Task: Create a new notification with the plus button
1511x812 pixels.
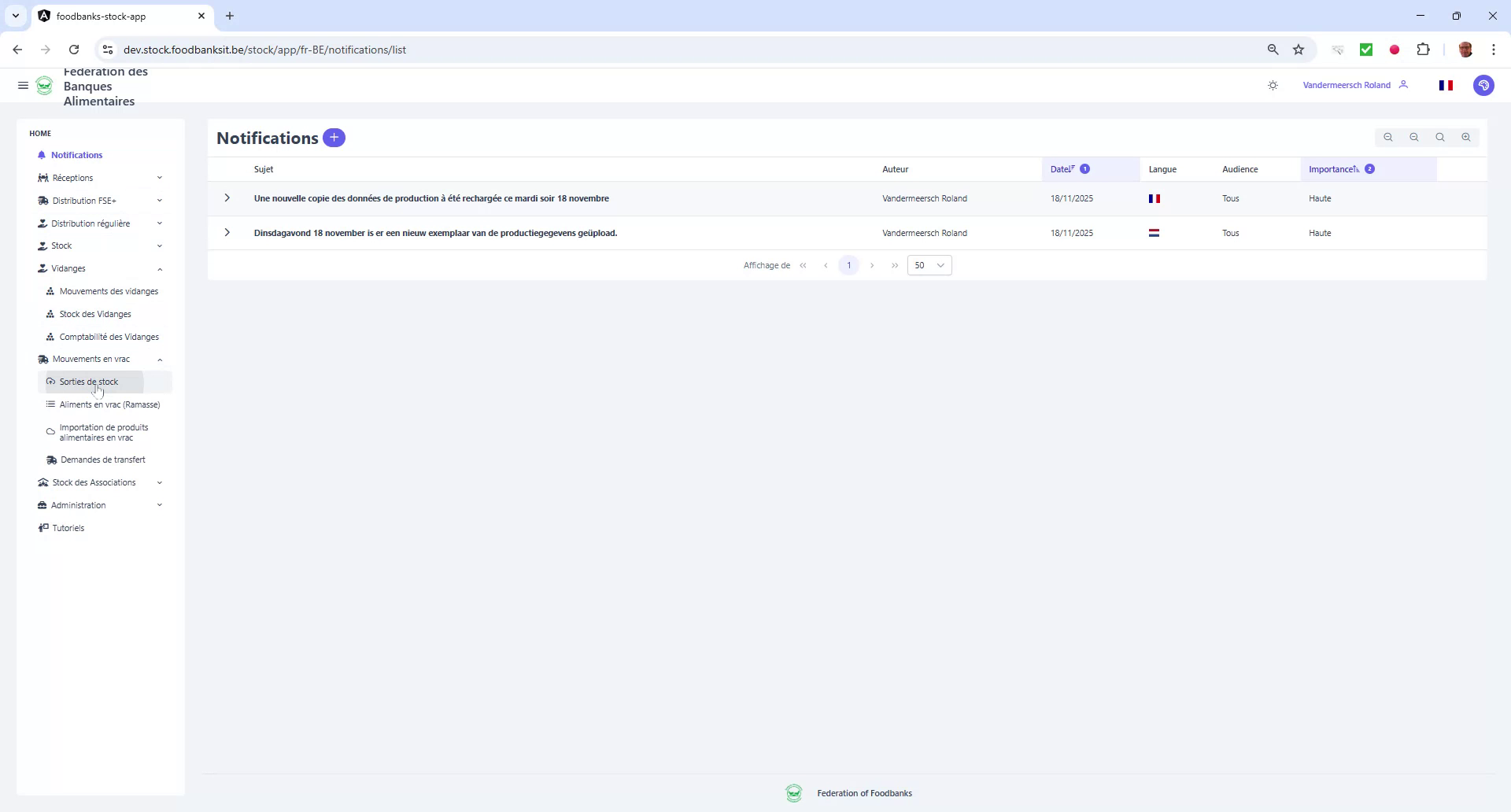Action: click(x=334, y=138)
